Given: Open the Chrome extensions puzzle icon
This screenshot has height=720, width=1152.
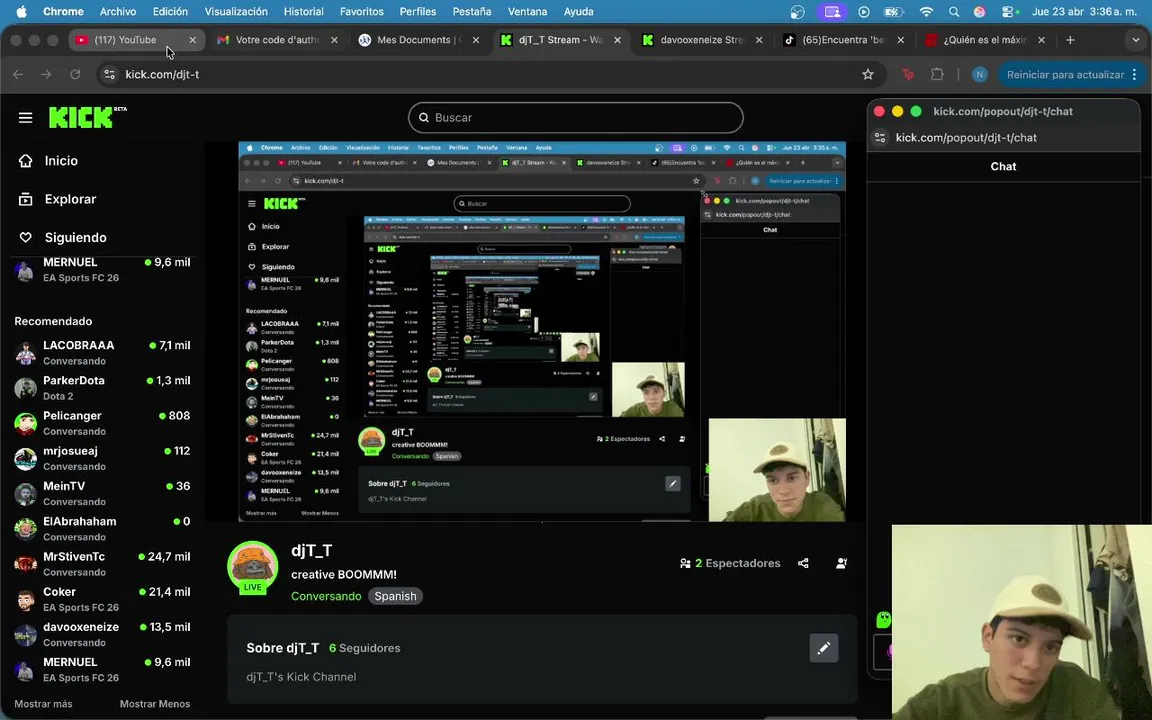Looking at the screenshot, I should coord(937,74).
